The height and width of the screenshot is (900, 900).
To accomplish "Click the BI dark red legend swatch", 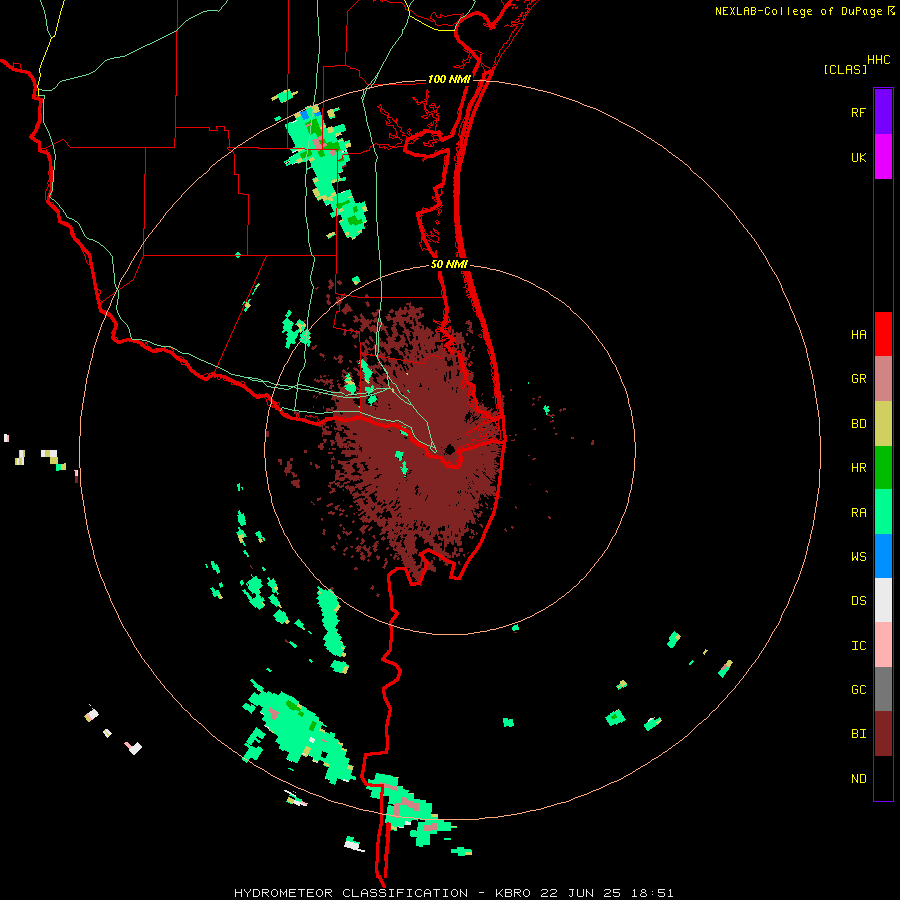I will 883,734.
